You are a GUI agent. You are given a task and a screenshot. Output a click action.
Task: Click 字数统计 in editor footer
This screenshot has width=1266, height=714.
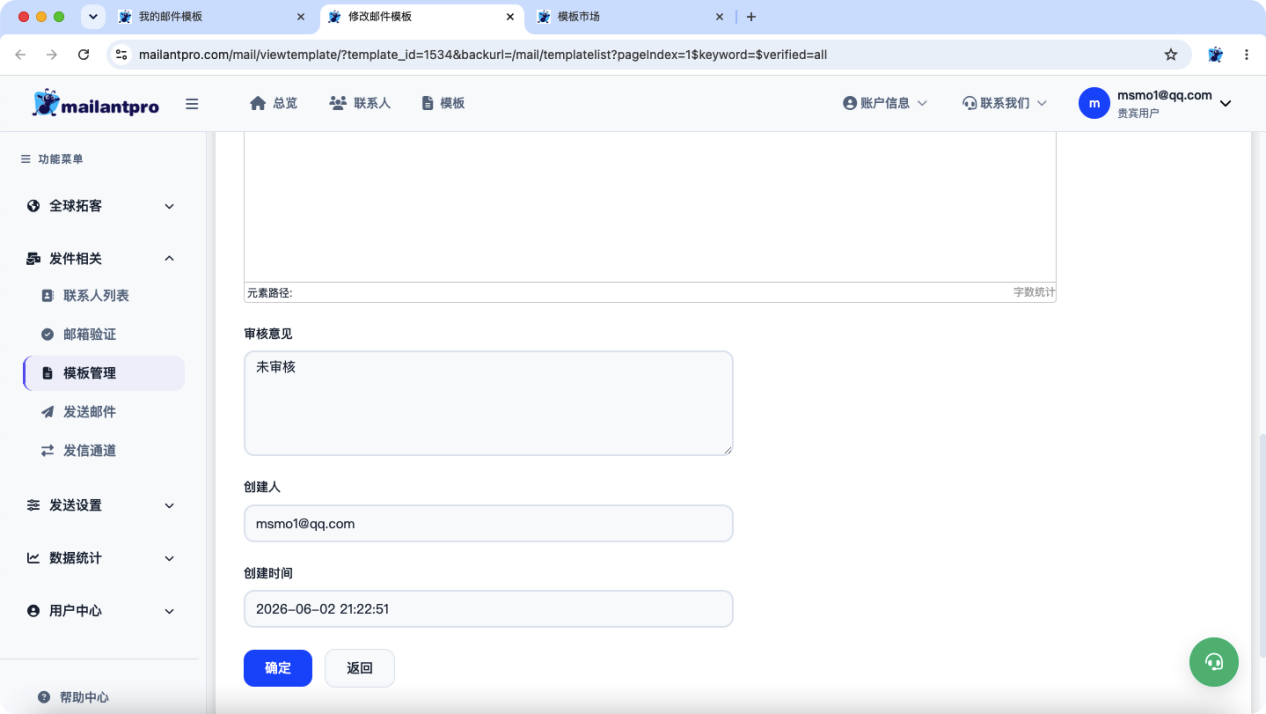point(1033,293)
